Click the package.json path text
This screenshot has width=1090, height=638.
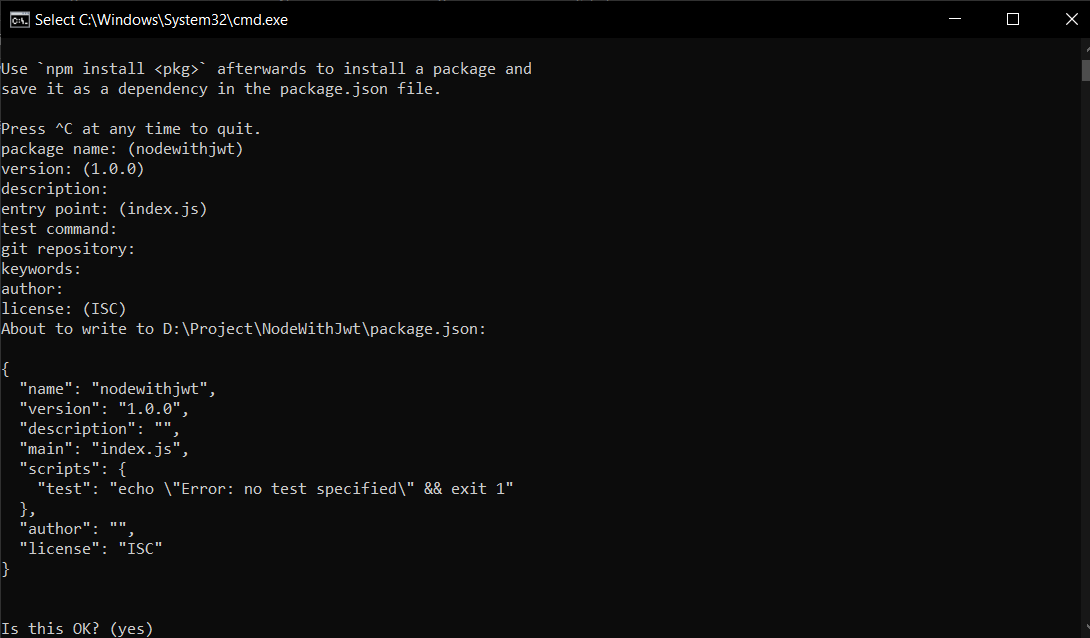coord(324,329)
